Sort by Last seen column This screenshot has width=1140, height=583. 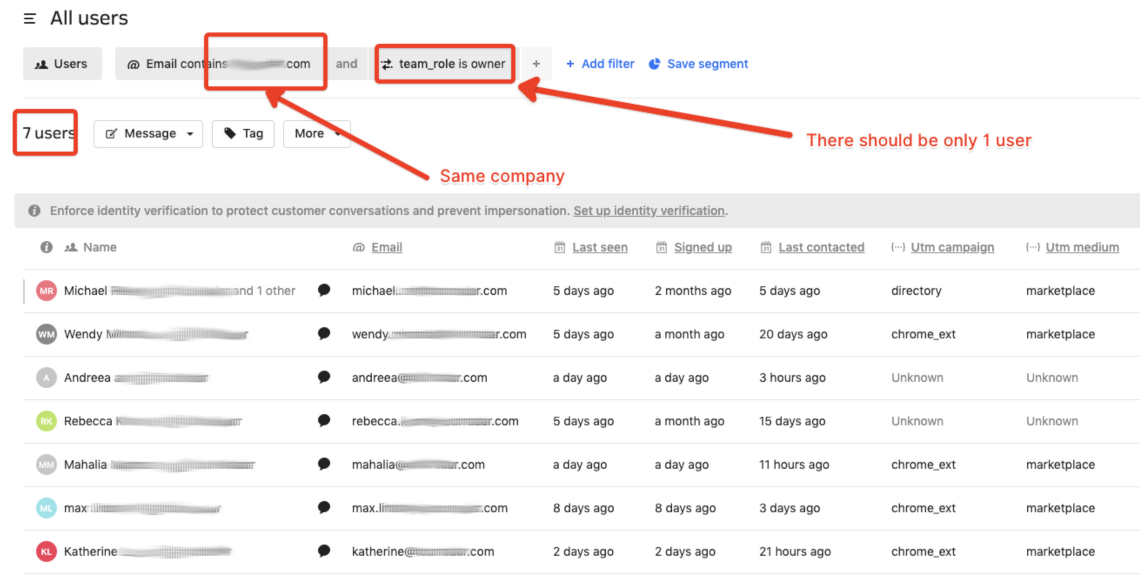pyautogui.click(x=591, y=247)
